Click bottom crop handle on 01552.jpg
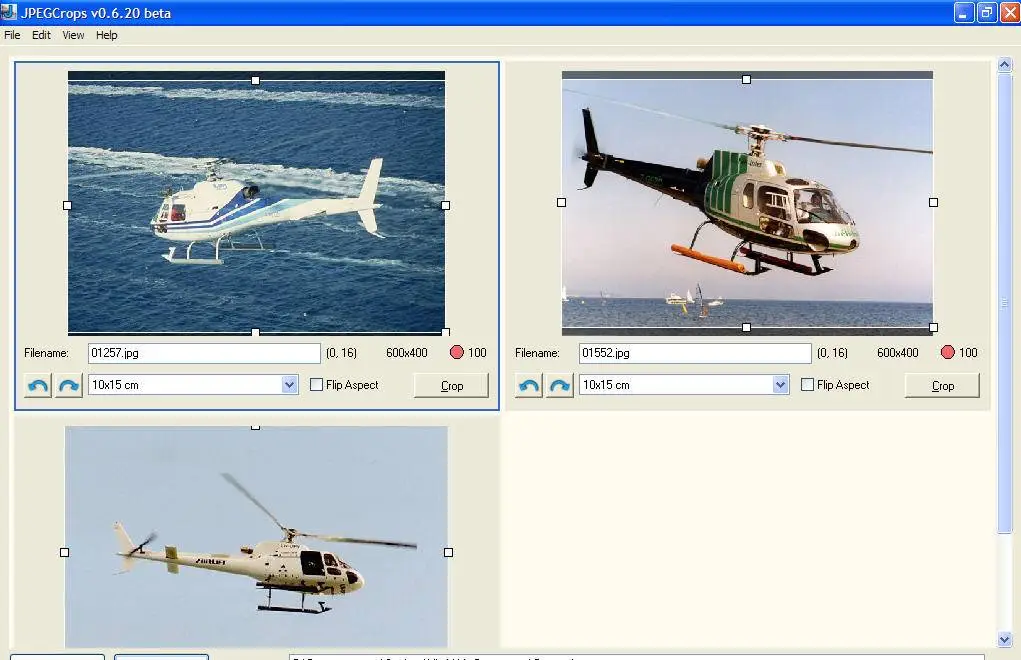Viewport: 1021px width, 660px height. tap(746, 327)
